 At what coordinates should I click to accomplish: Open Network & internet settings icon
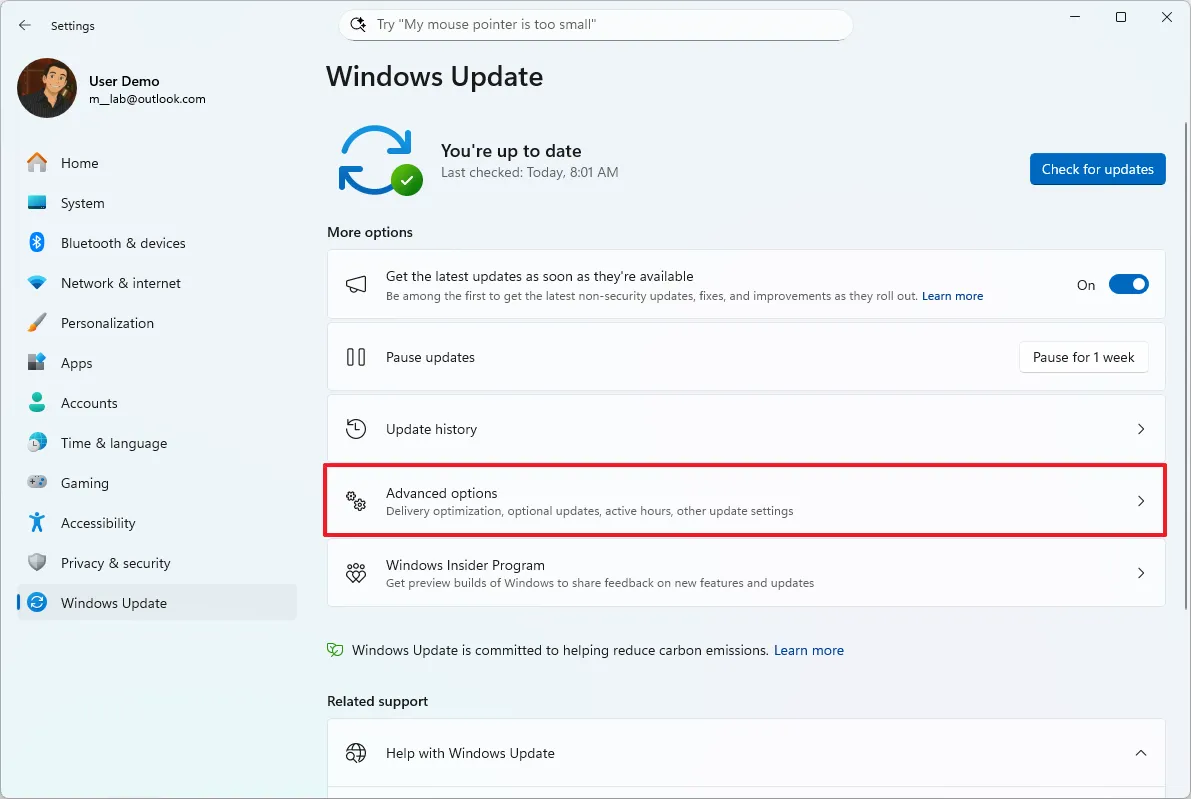pyautogui.click(x=37, y=282)
